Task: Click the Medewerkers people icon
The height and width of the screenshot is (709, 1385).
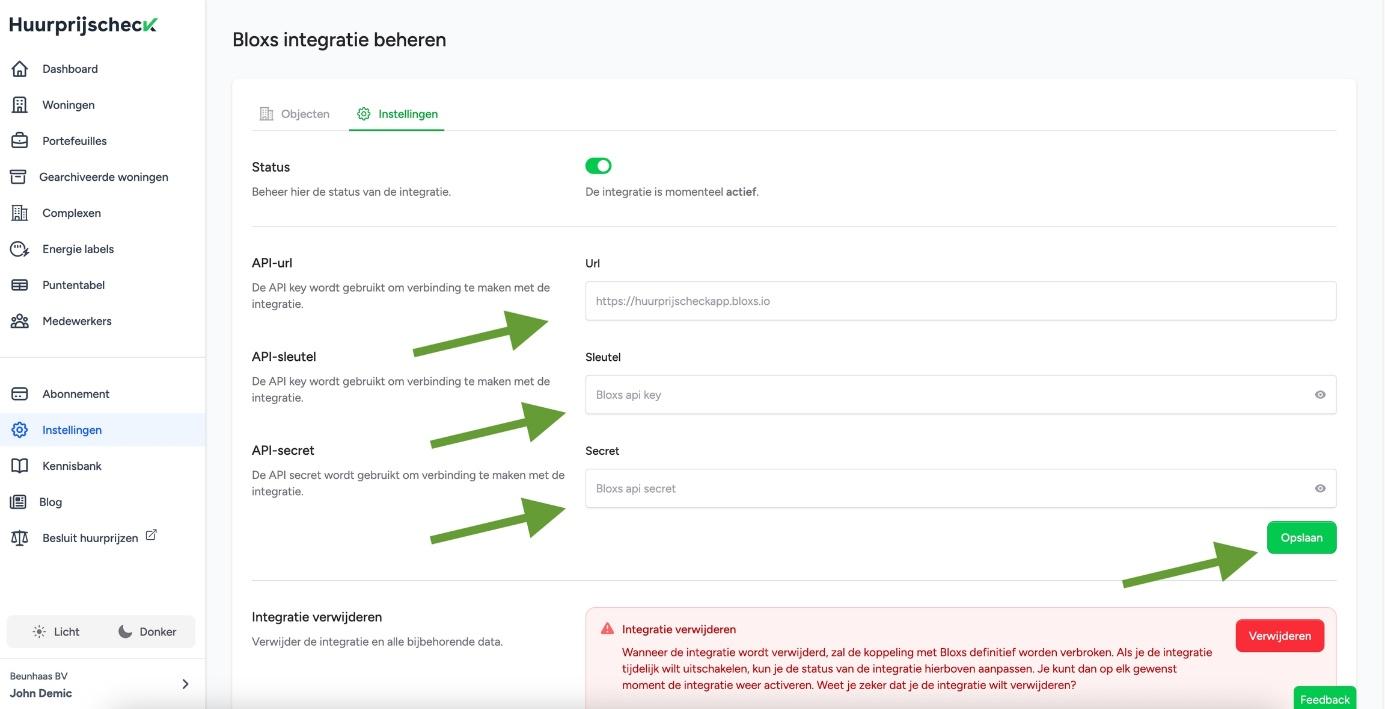Action: point(19,321)
